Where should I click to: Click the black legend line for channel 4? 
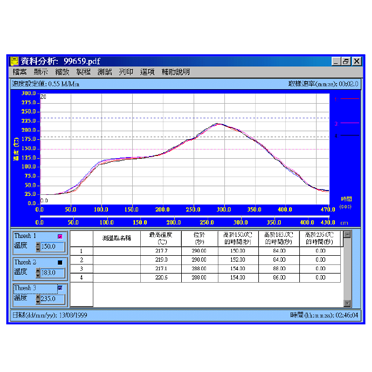[x=349, y=136]
